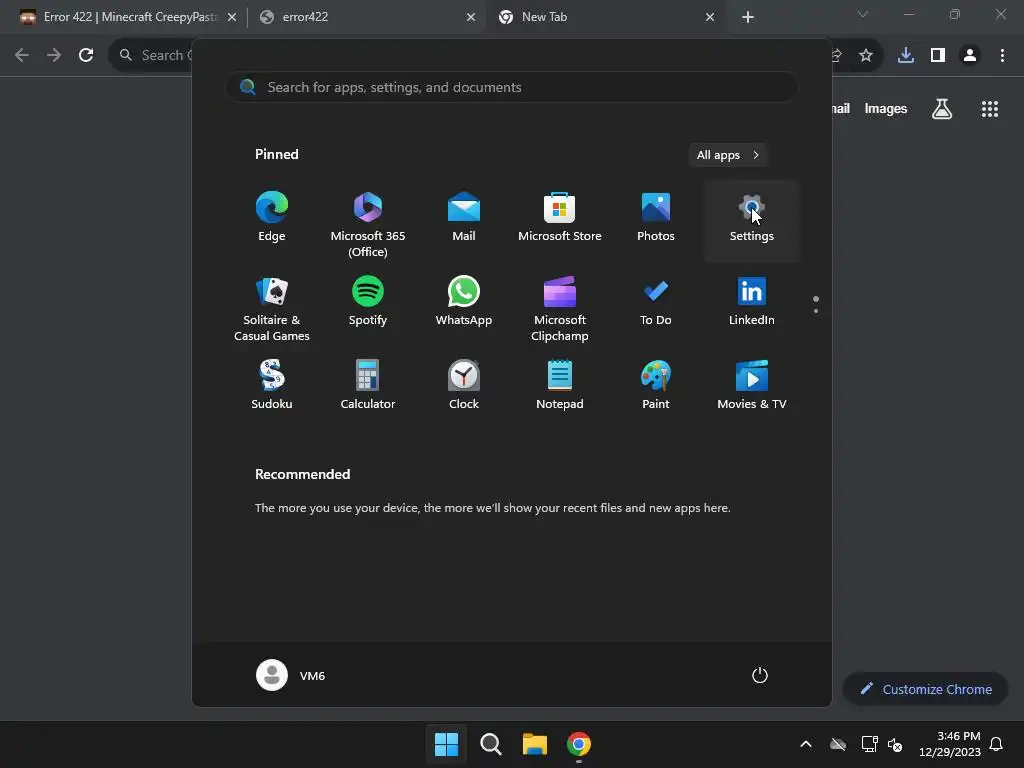Open Sudoku game
The height and width of the screenshot is (768, 1024).
(272, 386)
